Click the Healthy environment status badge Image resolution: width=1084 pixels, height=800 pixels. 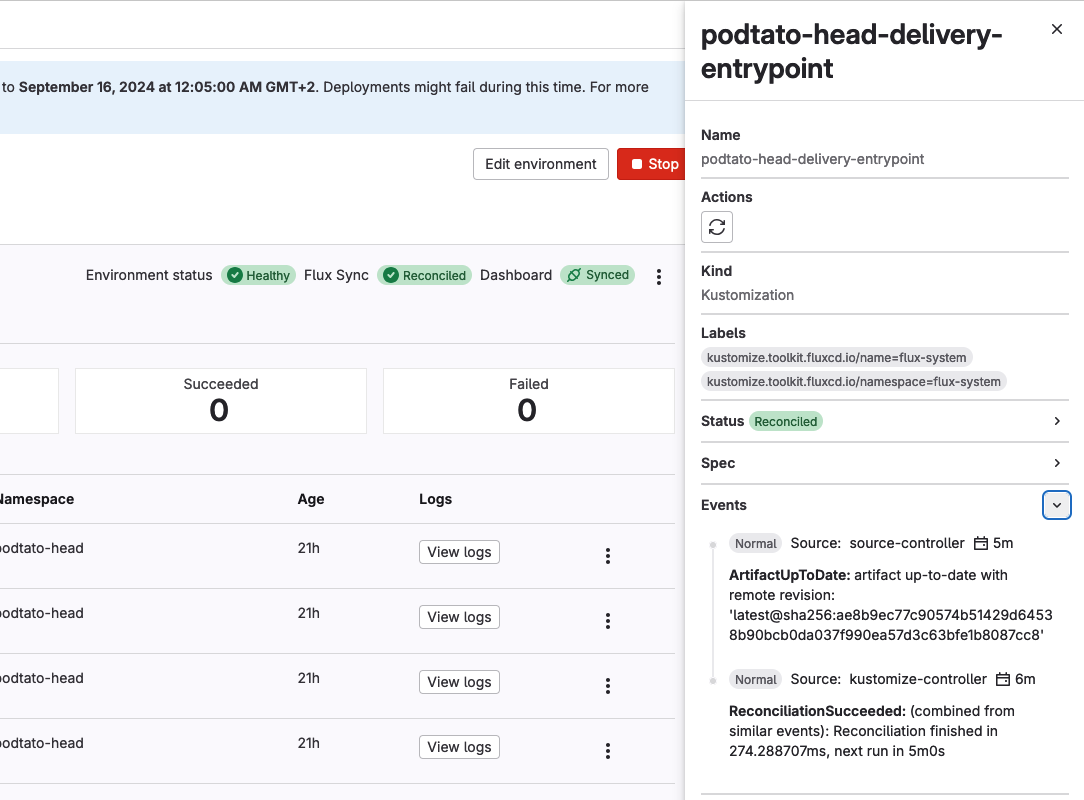click(258, 275)
